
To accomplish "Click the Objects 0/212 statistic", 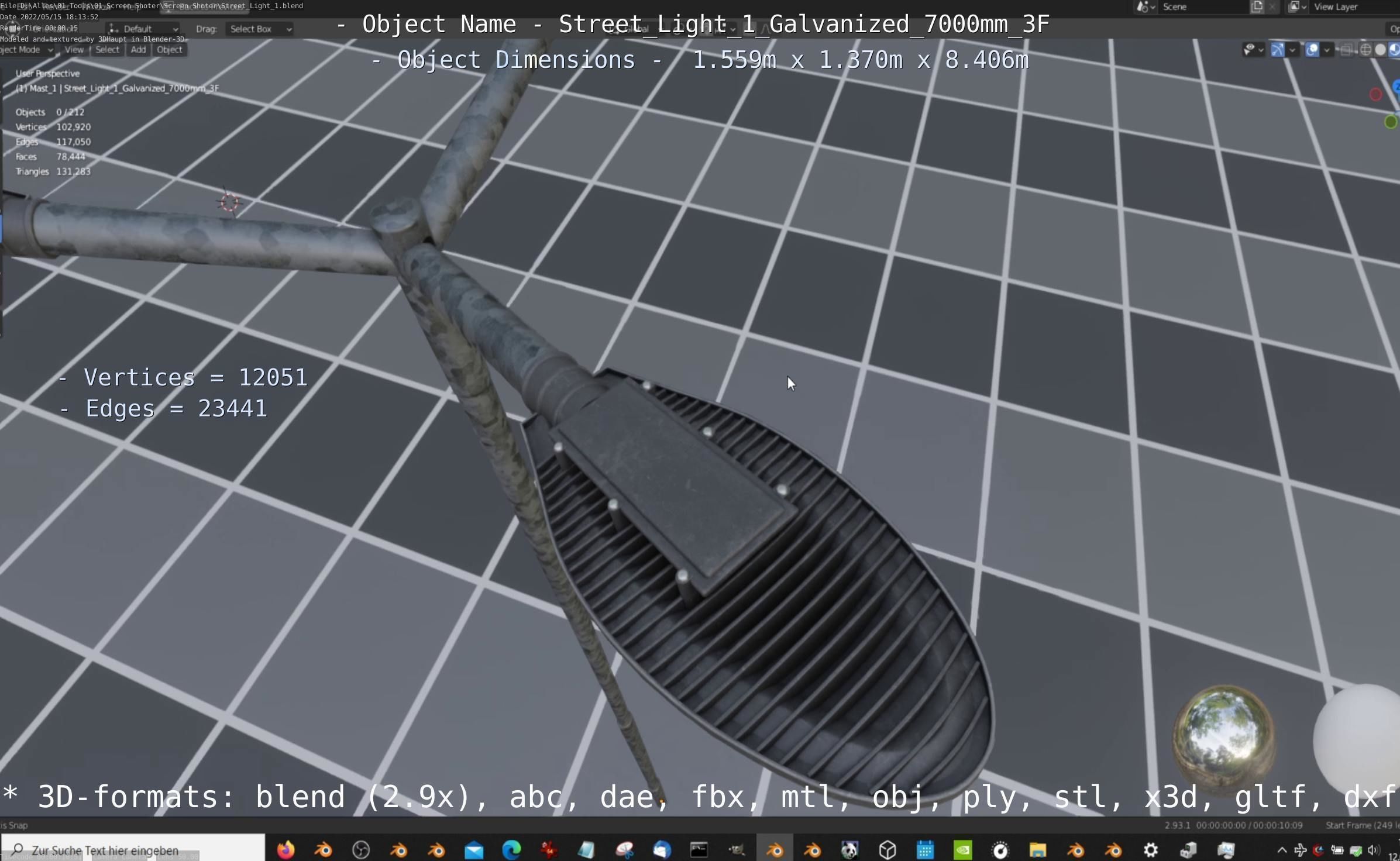I will pos(50,112).
